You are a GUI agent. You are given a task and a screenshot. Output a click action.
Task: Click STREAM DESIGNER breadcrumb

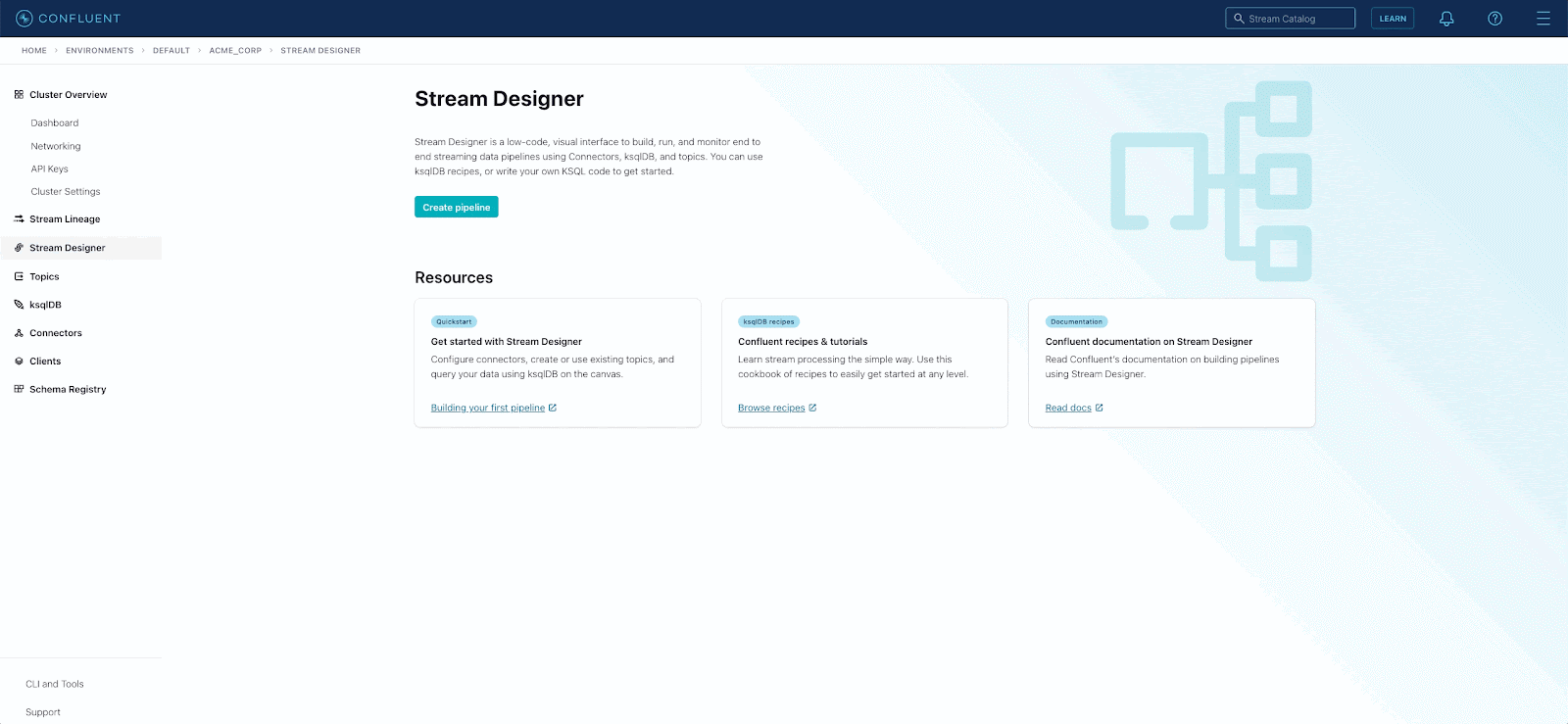(320, 51)
